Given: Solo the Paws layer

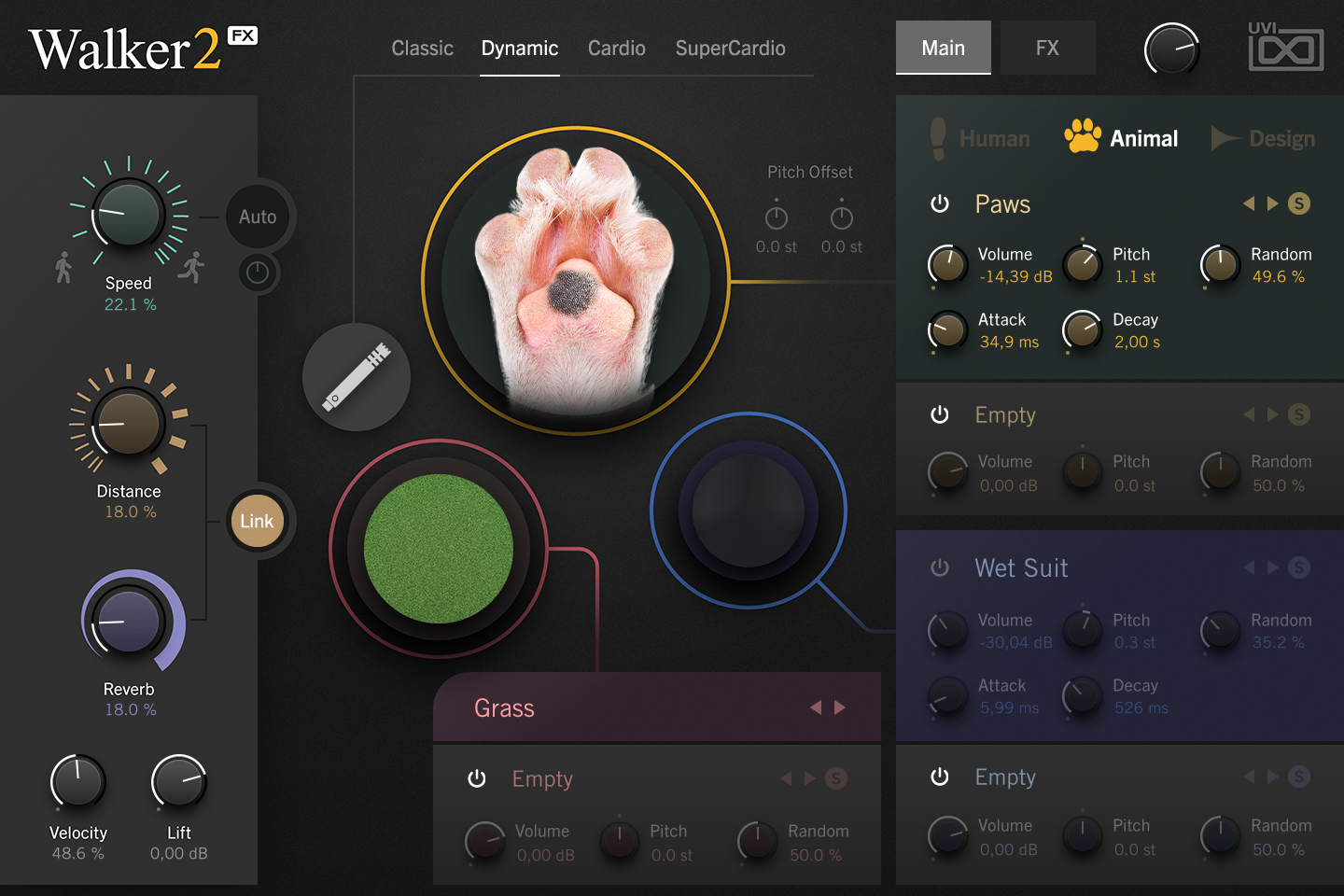Looking at the screenshot, I should (x=1299, y=203).
